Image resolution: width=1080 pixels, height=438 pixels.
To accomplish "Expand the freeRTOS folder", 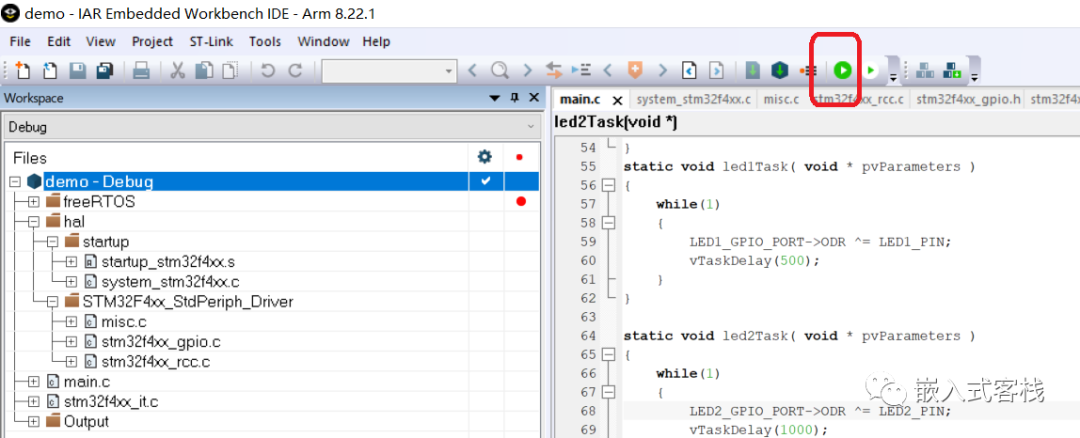I will click(34, 202).
